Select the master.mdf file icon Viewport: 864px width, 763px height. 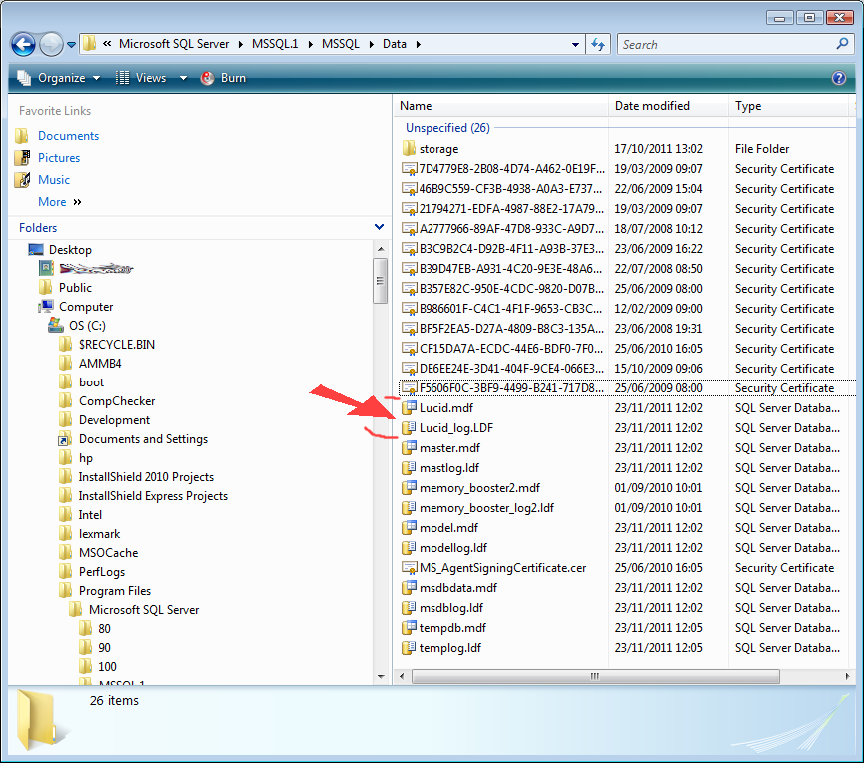click(x=409, y=447)
